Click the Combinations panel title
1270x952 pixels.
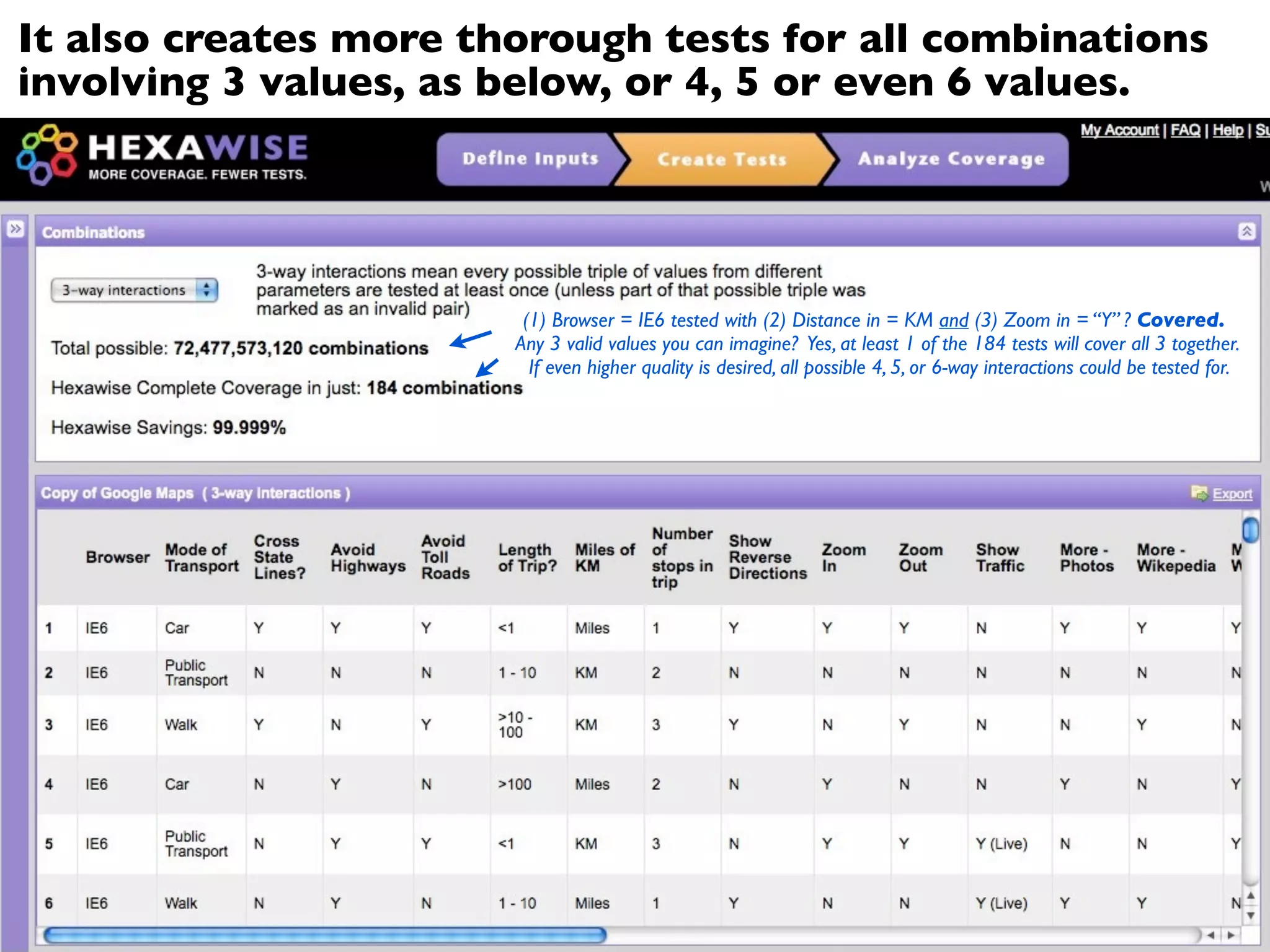tap(94, 232)
